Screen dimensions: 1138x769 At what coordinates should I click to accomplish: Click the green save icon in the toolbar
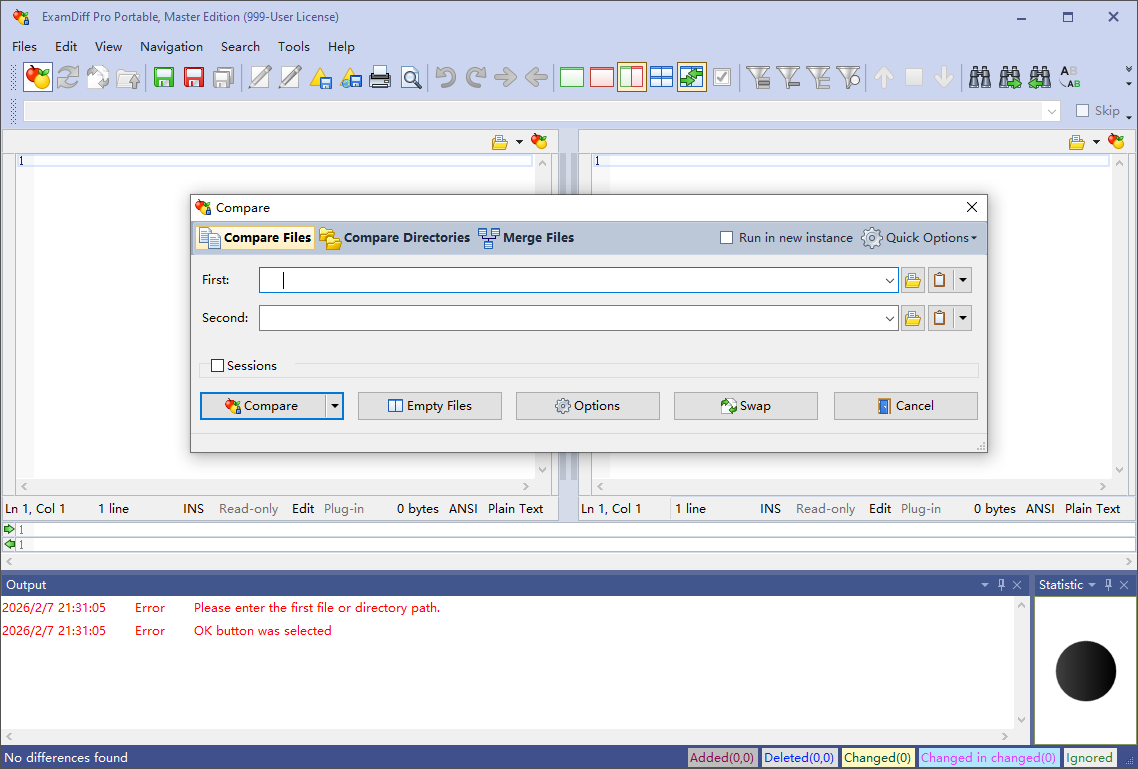point(163,77)
